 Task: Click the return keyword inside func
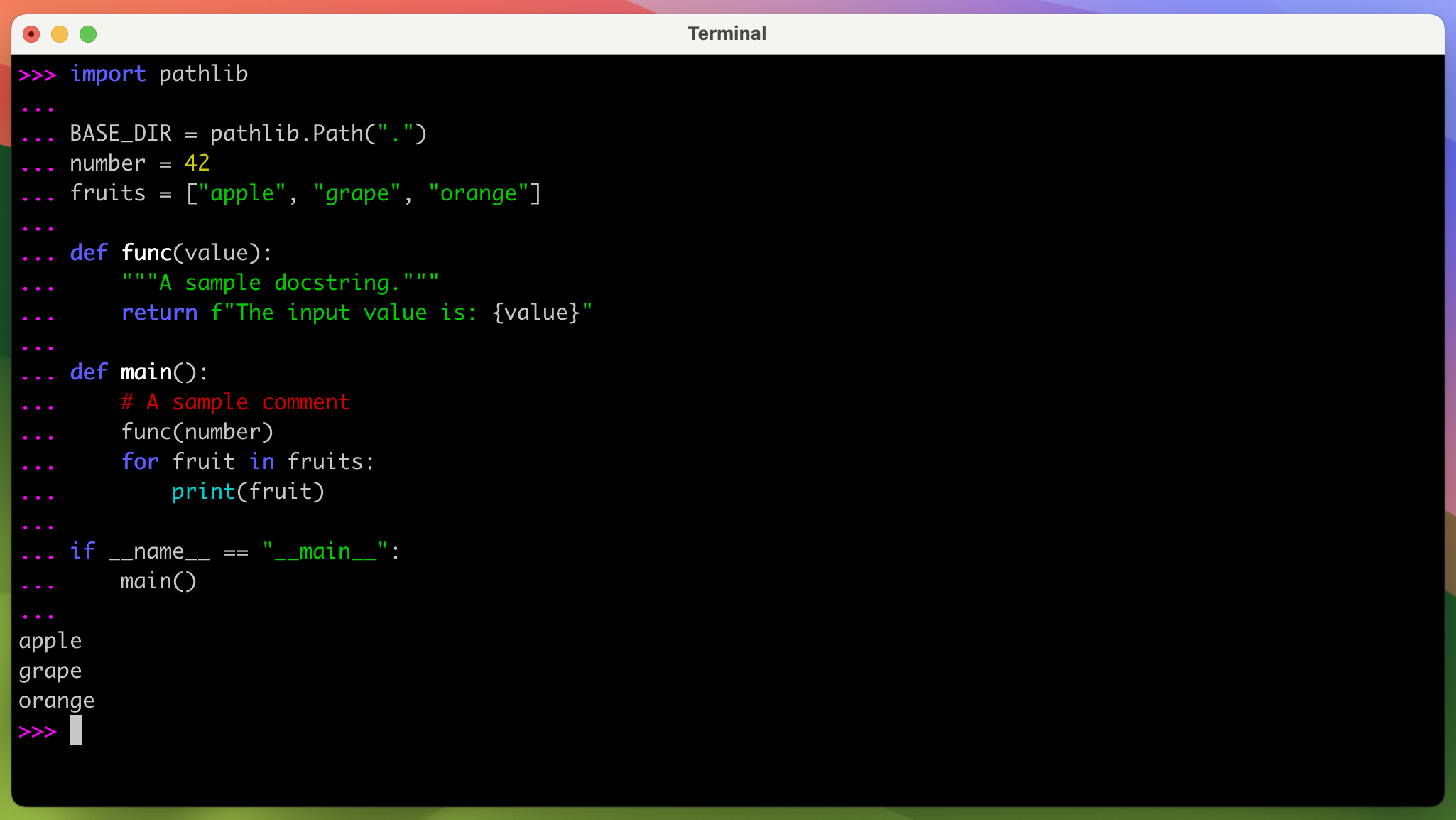coord(160,312)
